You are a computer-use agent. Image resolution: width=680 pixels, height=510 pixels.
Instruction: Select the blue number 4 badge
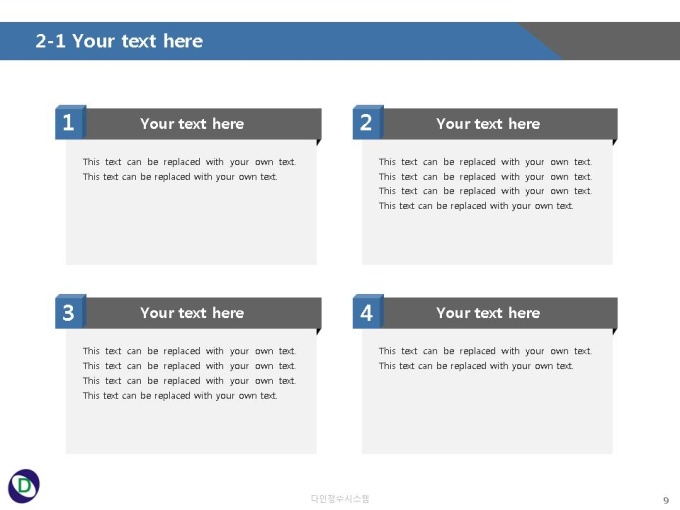(x=368, y=311)
